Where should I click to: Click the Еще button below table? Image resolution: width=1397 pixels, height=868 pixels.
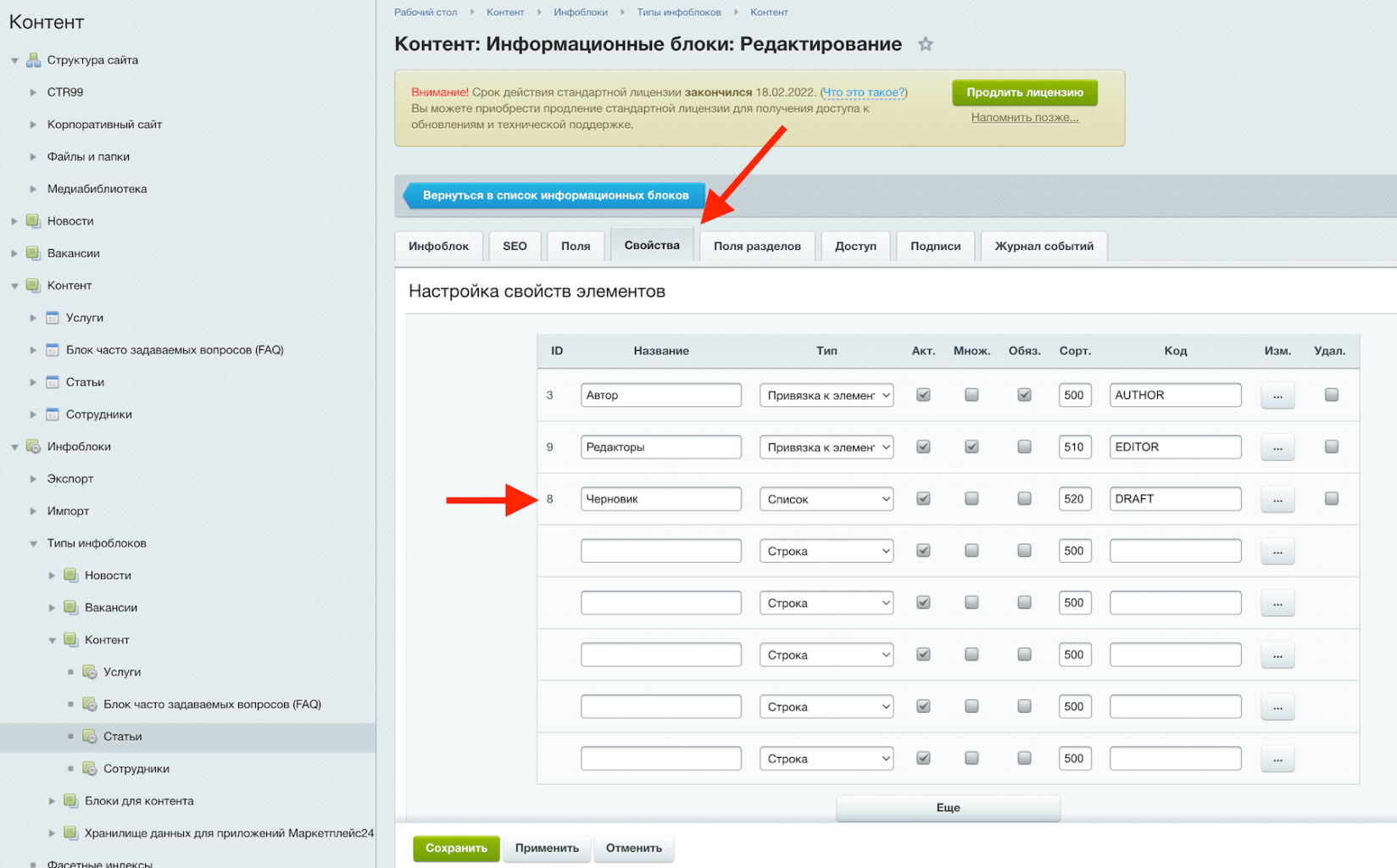948,808
